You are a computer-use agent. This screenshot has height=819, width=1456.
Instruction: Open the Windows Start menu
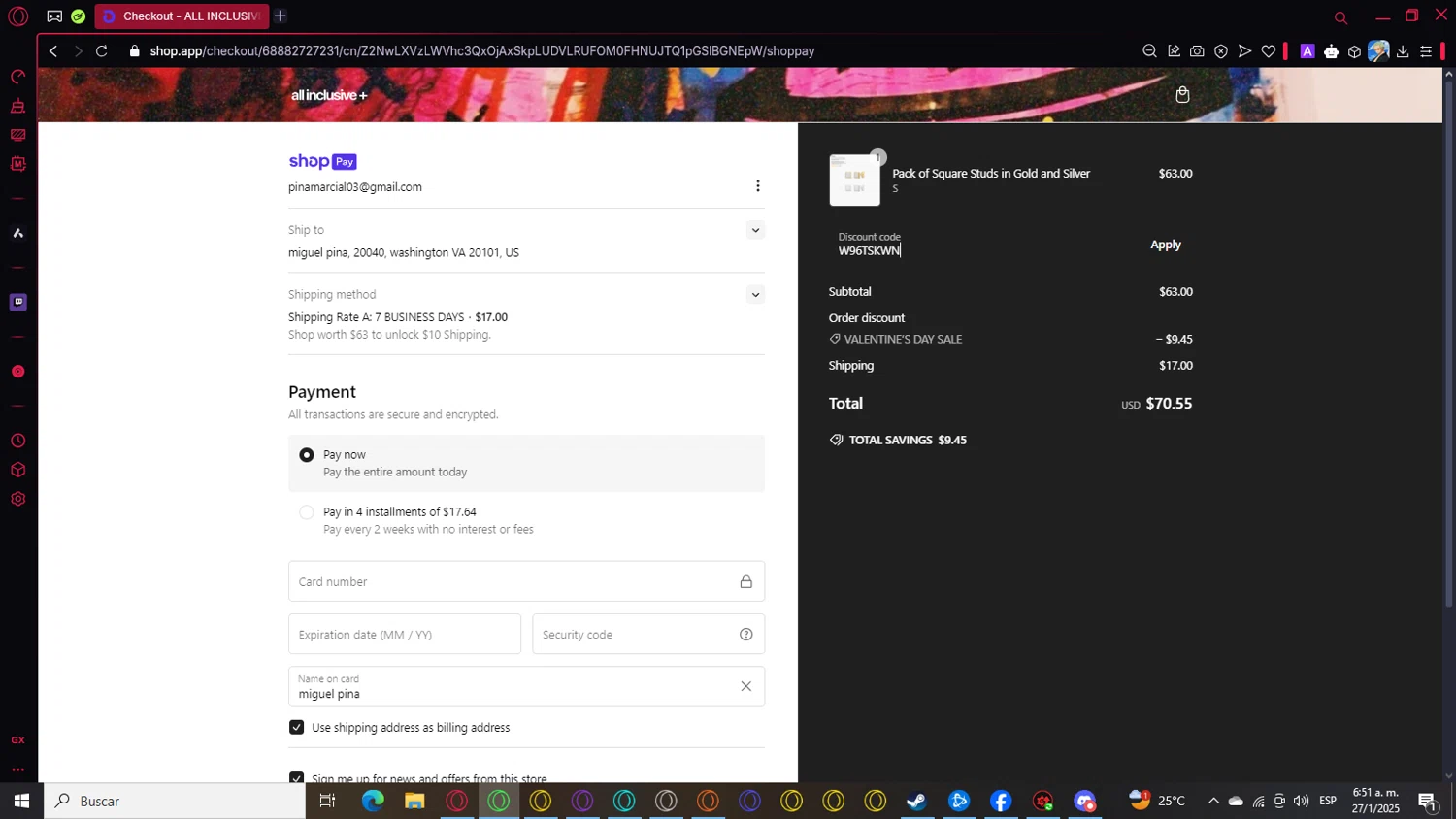(21, 801)
